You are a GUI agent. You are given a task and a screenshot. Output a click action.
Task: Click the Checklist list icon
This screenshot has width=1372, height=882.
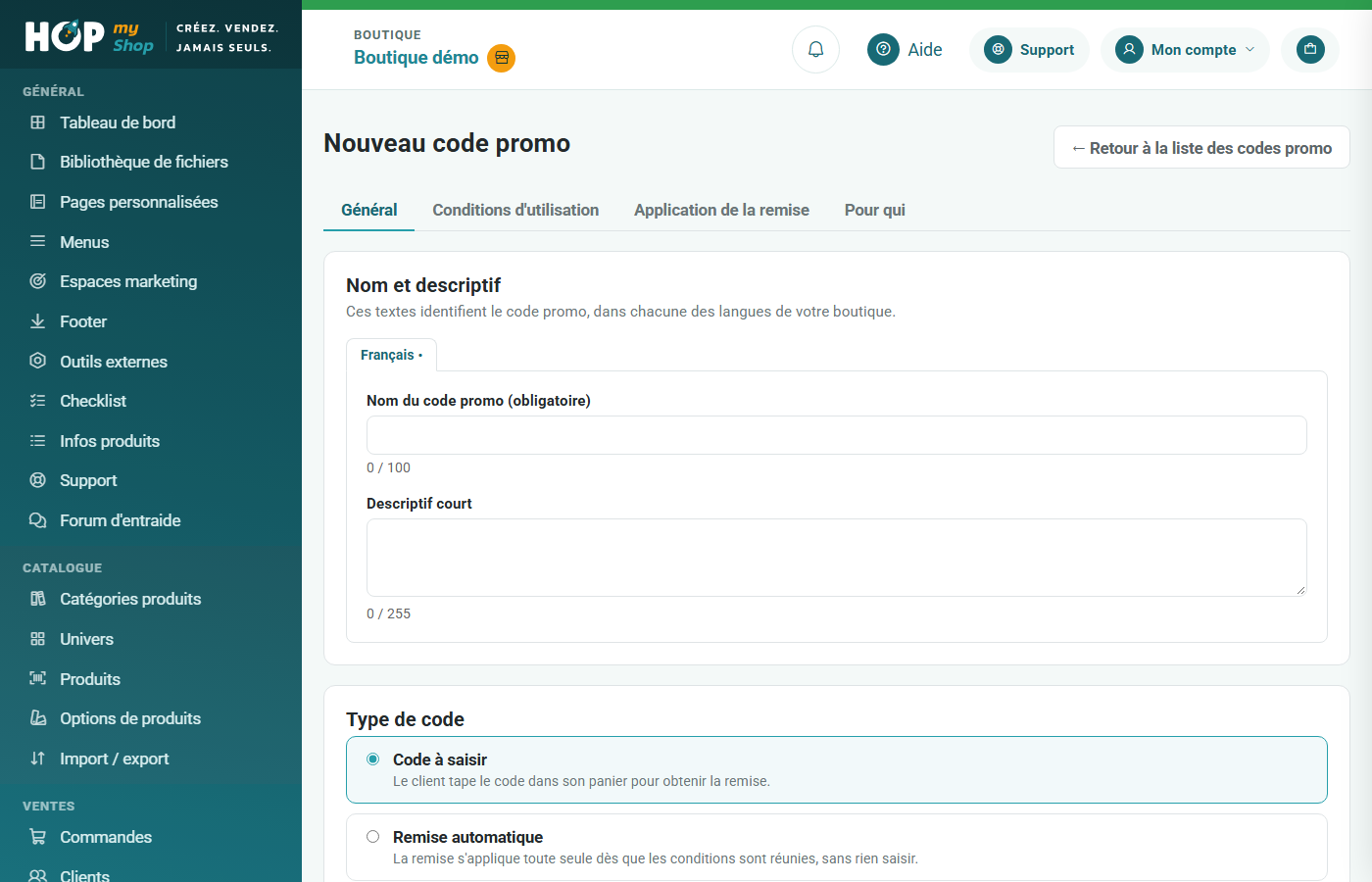pos(38,401)
